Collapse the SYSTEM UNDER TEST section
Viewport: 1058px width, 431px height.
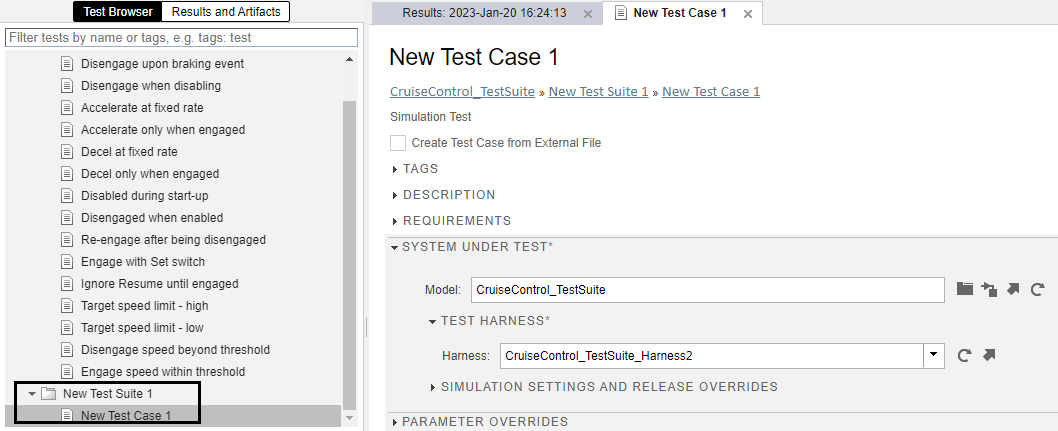(x=395, y=247)
